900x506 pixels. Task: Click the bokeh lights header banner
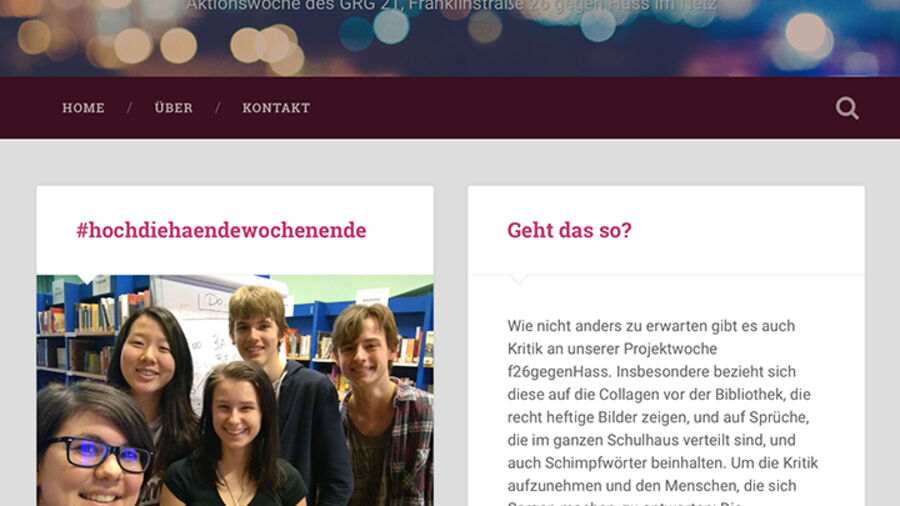450,38
